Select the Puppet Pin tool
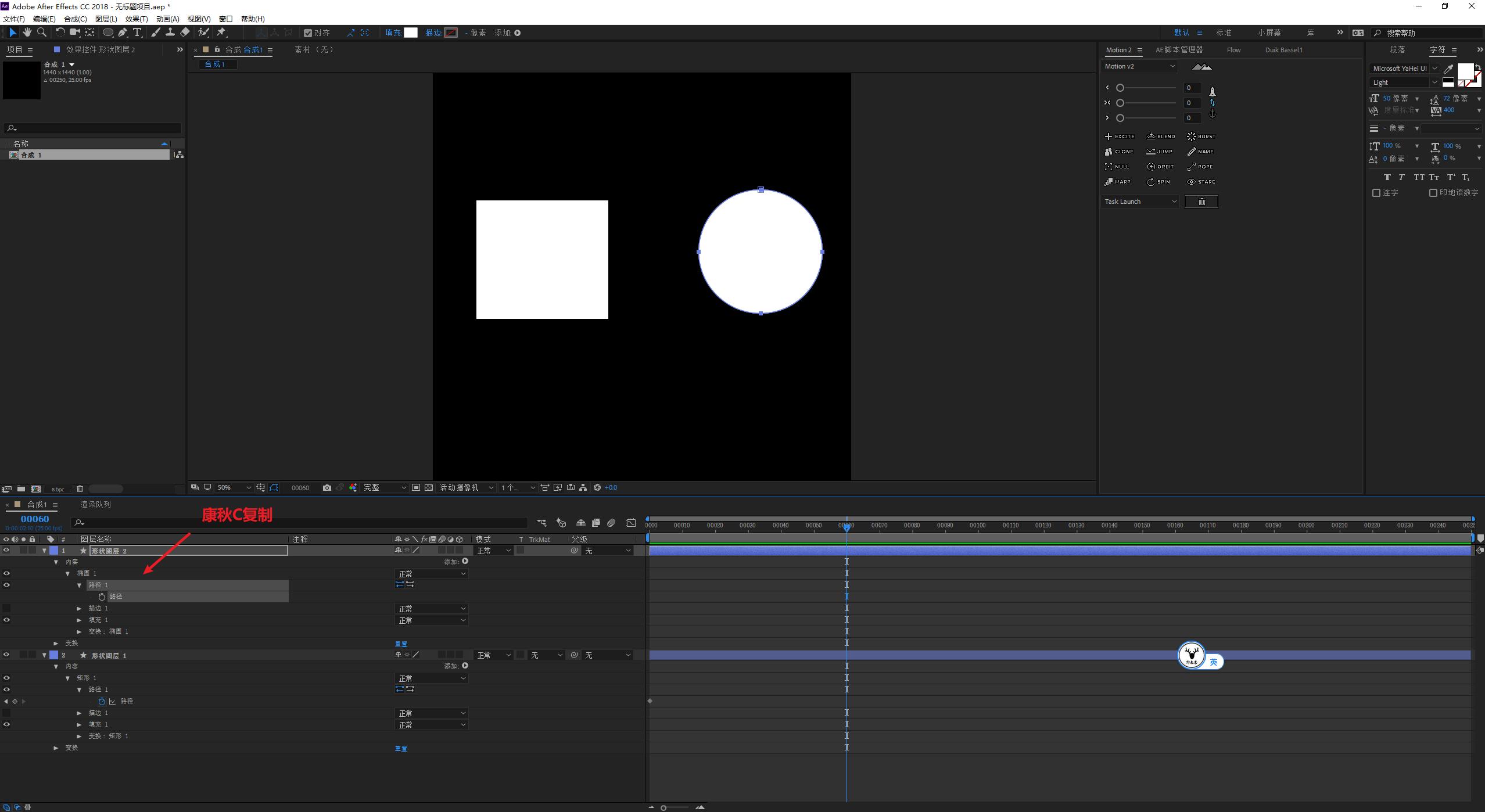 pos(221,33)
